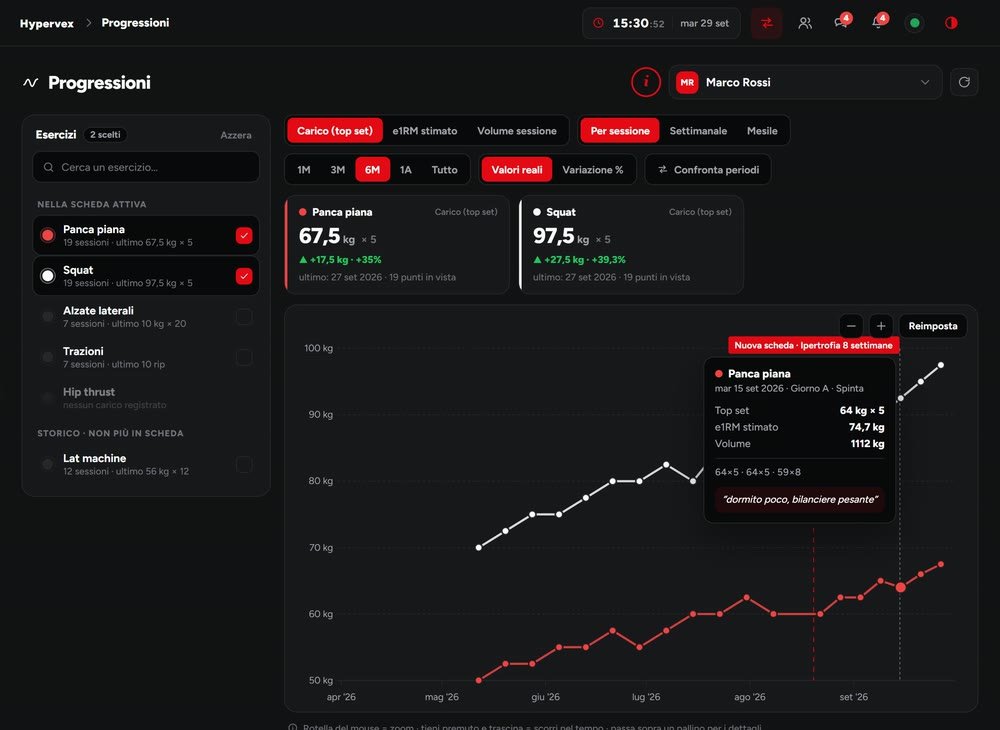The height and width of the screenshot is (730, 1000).
Task: Click the MR avatar badge
Action: [687, 82]
